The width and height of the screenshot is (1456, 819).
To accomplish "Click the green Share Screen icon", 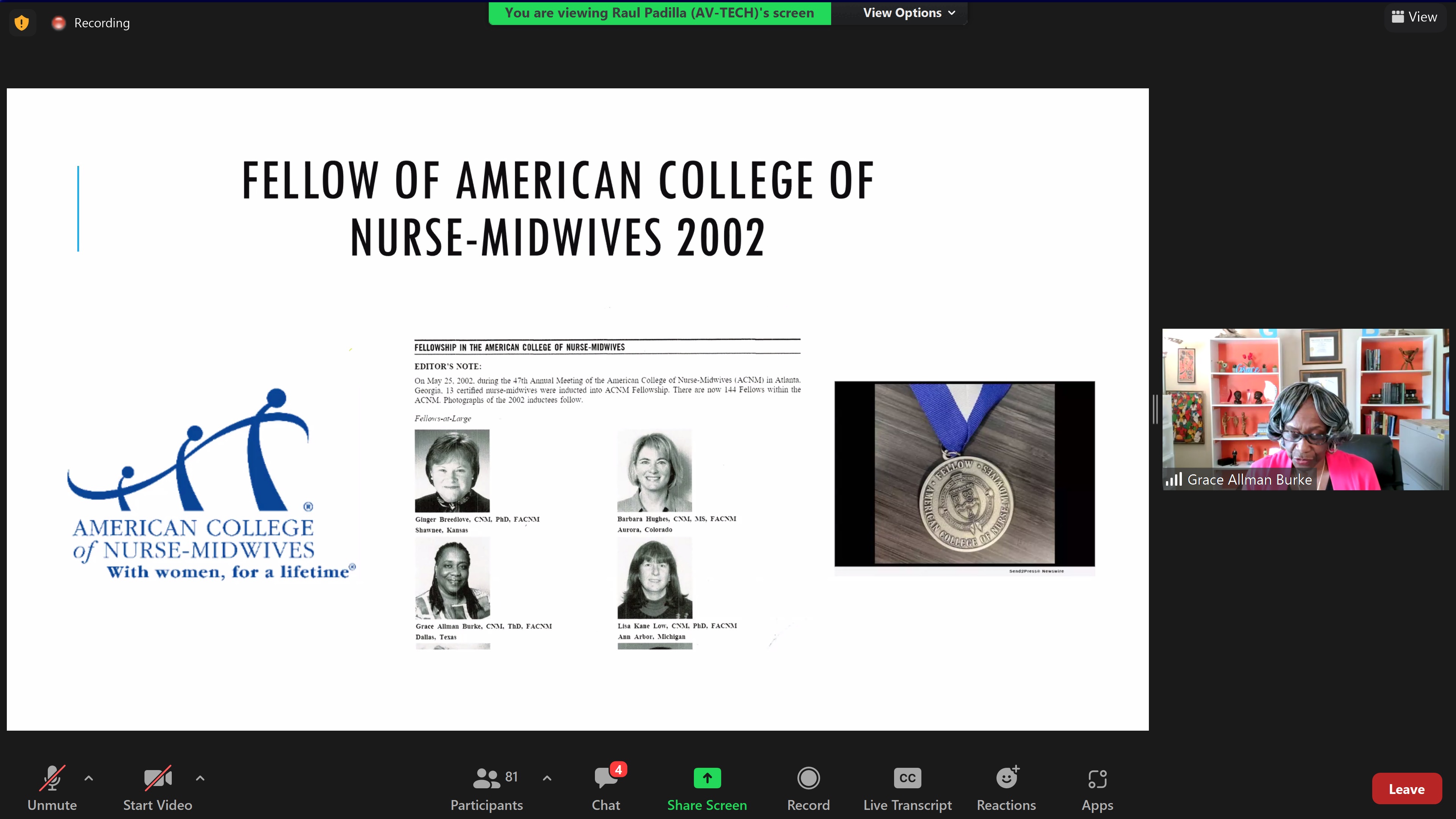I will click(x=707, y=778).
